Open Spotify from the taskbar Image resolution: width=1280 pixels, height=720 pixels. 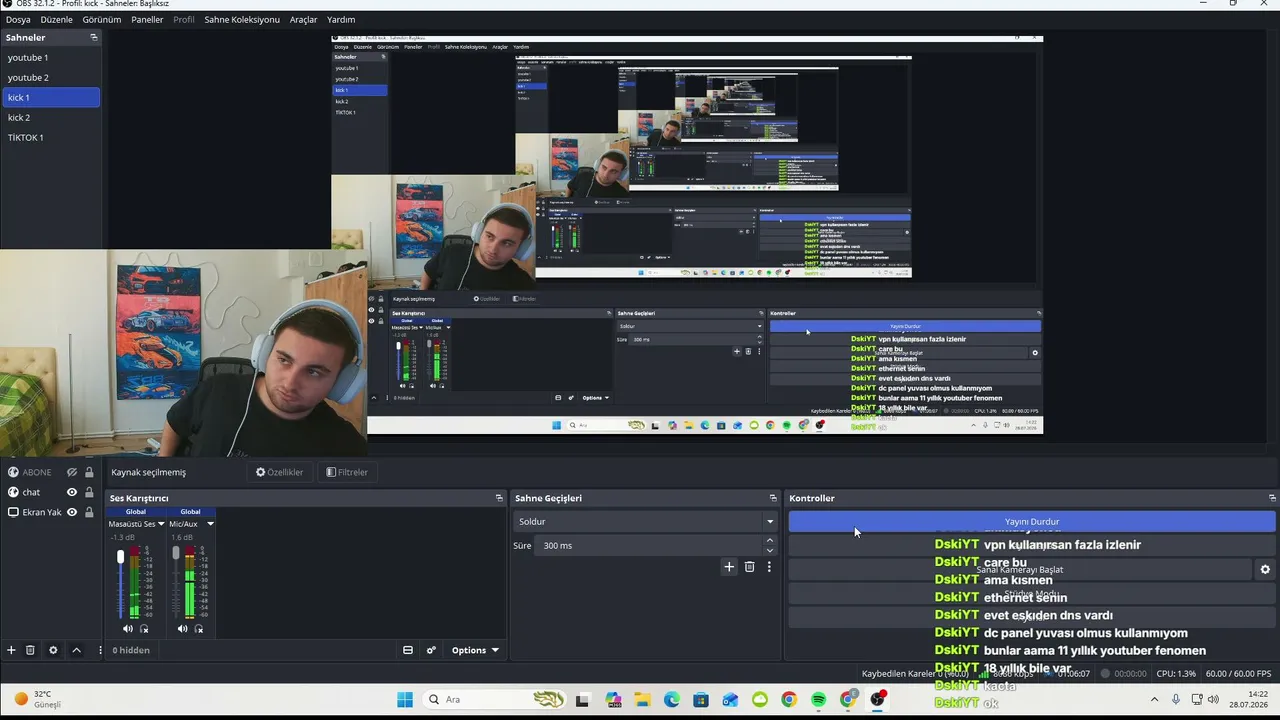coord(819,700)
